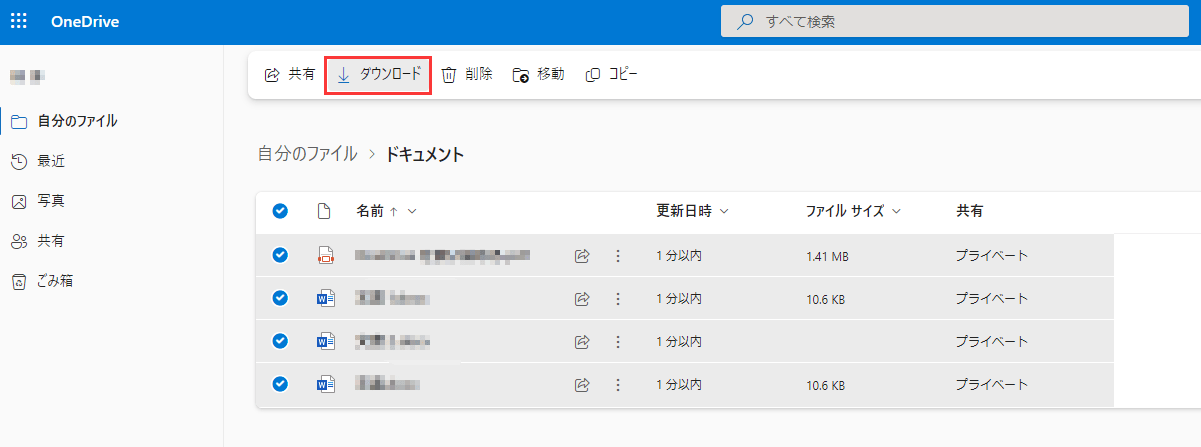Open 写真 in the sidebar

click(x=39, y=201)
